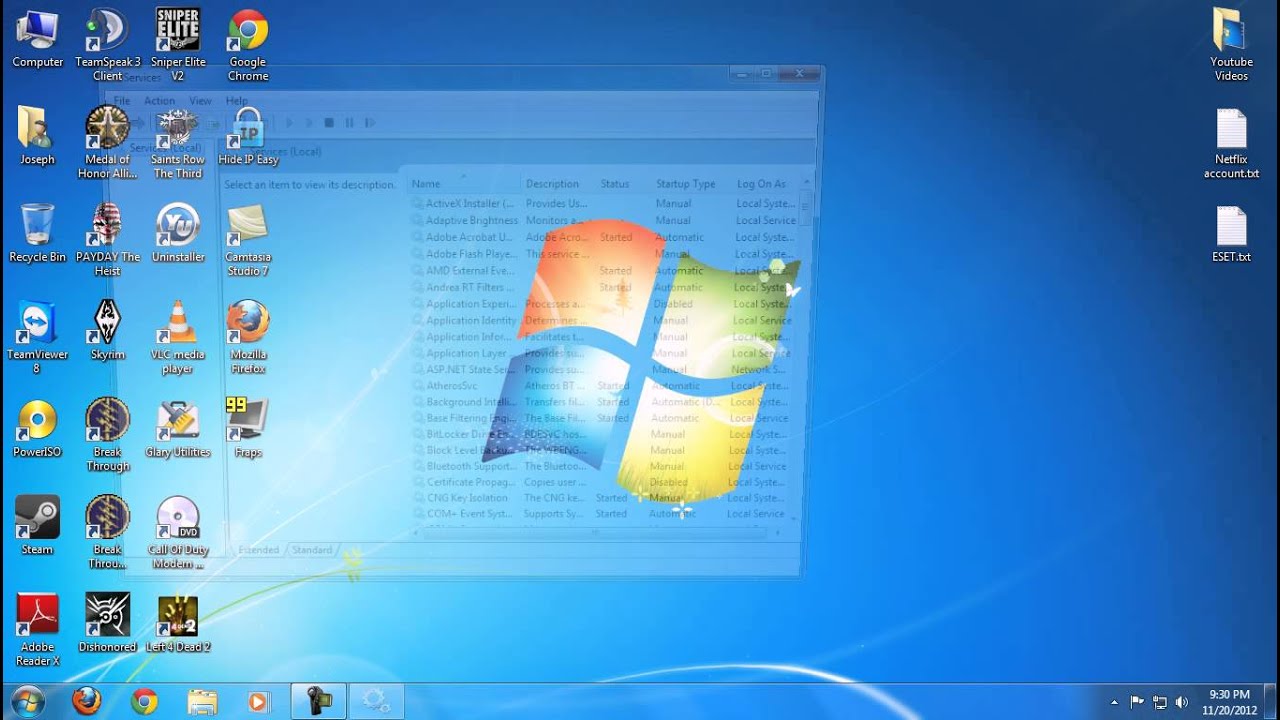Open the Help menu in Services
Viewport: 1280px width, 720px height.
point(236,101)
